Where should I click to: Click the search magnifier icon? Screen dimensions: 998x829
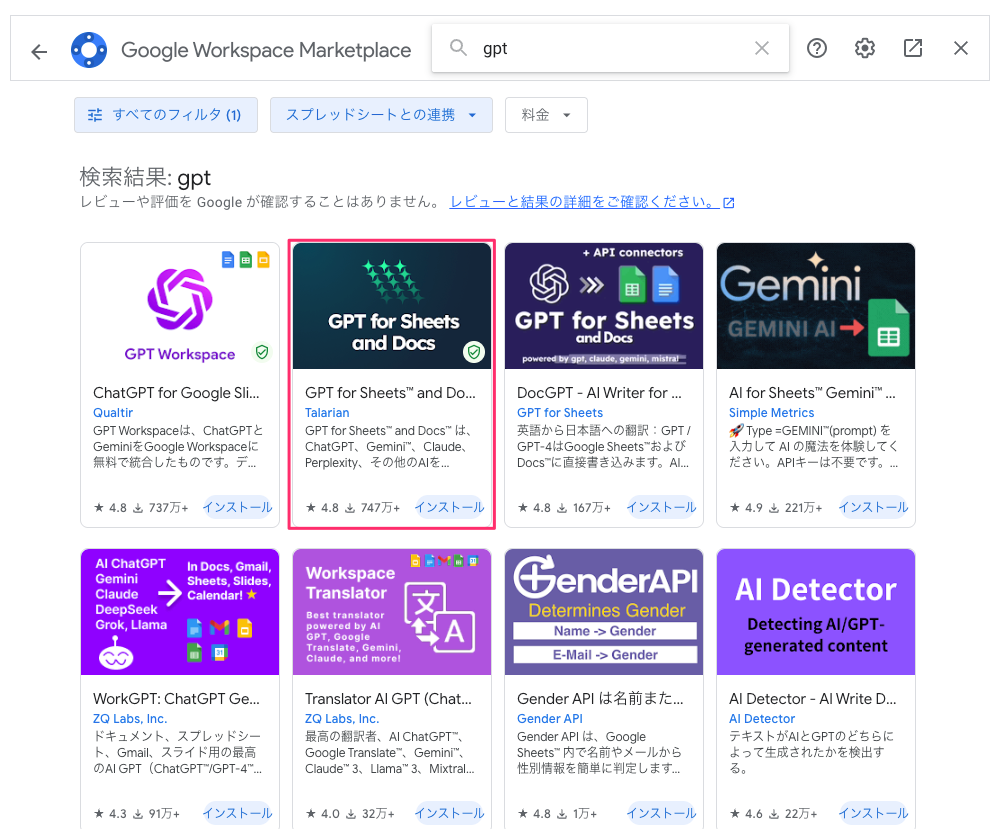pyautogui.click(x=458, y=48)
